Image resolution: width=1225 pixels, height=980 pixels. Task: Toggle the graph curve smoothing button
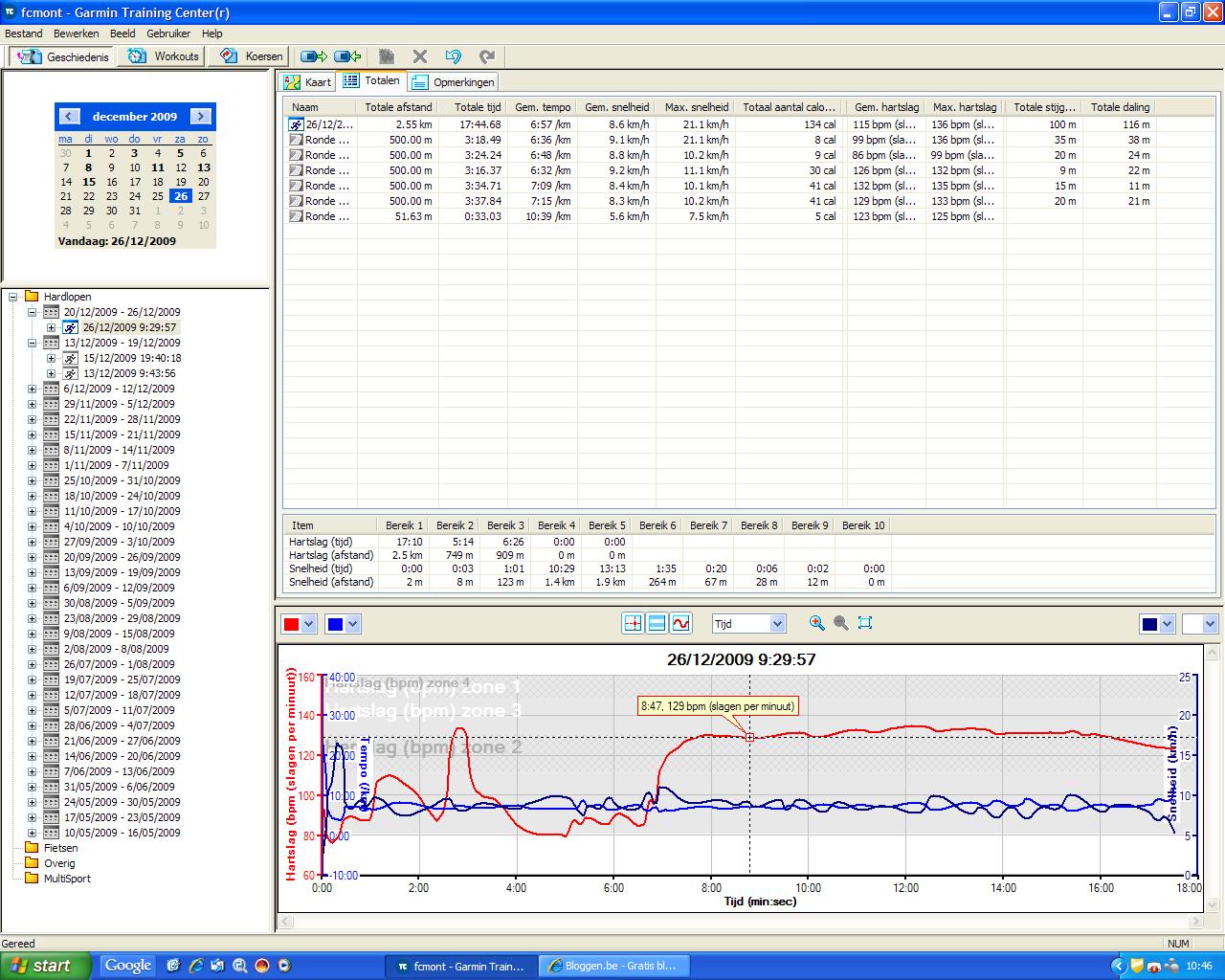point(680,623)
